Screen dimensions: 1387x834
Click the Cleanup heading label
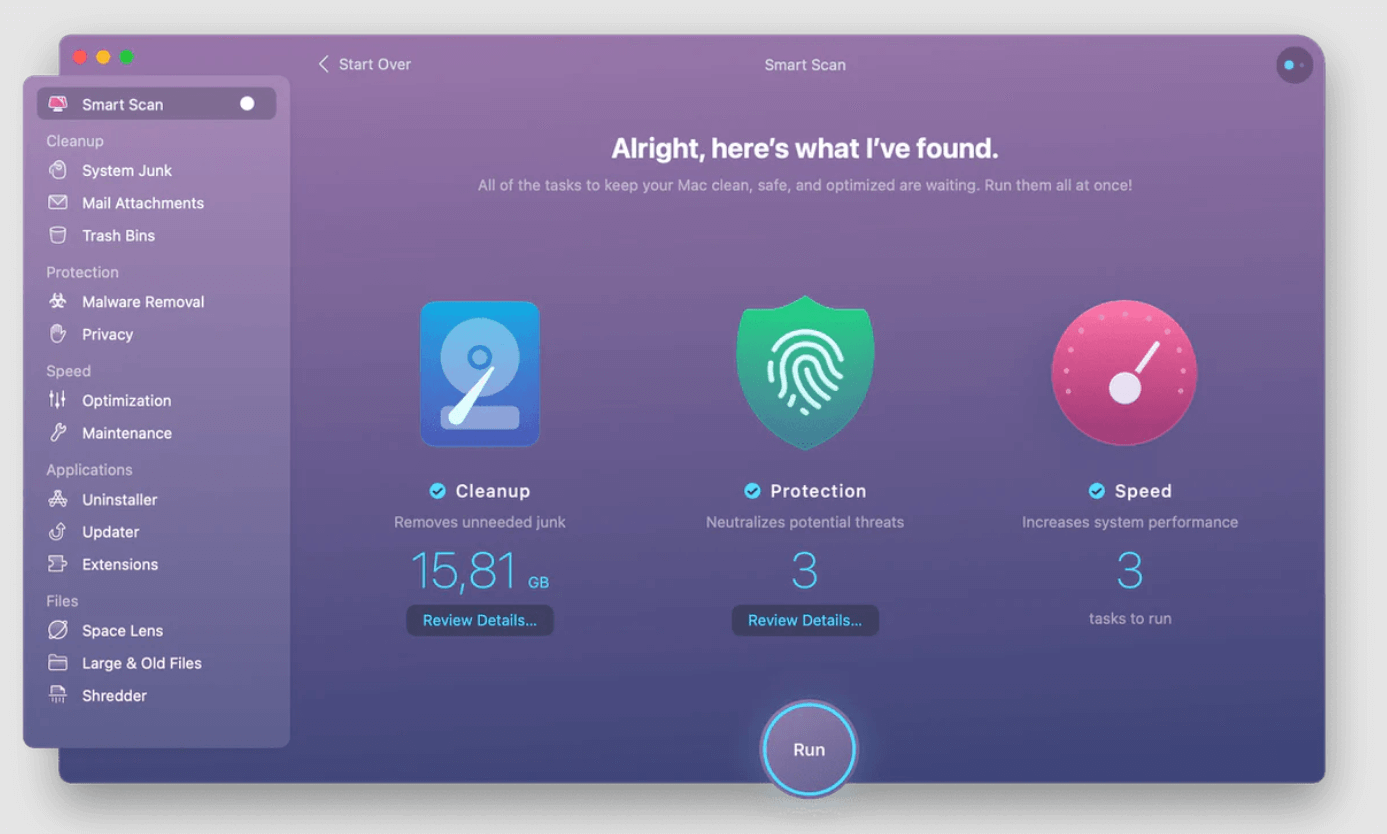(x=493, y=491)
